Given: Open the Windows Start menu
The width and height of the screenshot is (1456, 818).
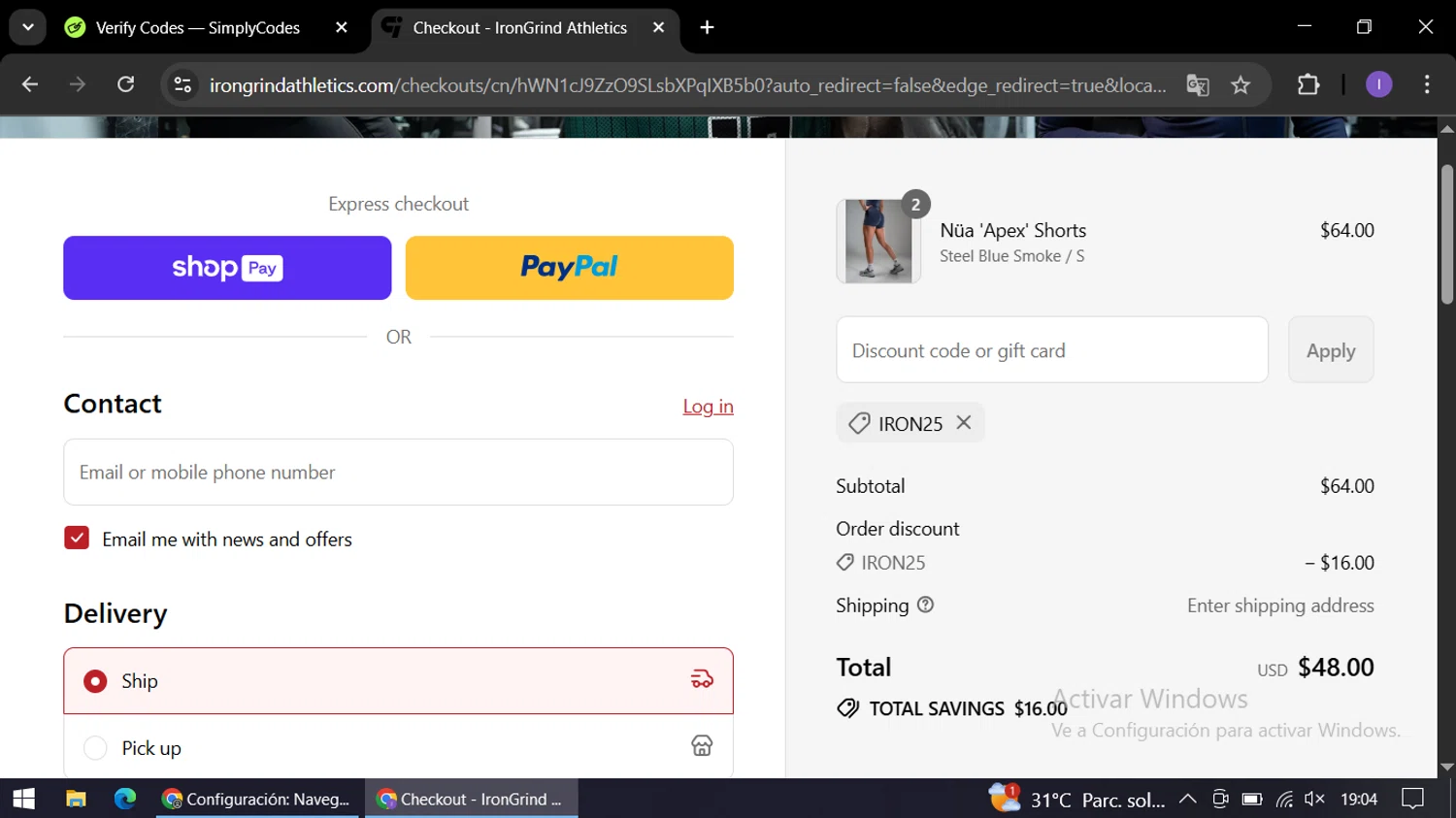Looking at the screenshot, I should 24,799.
